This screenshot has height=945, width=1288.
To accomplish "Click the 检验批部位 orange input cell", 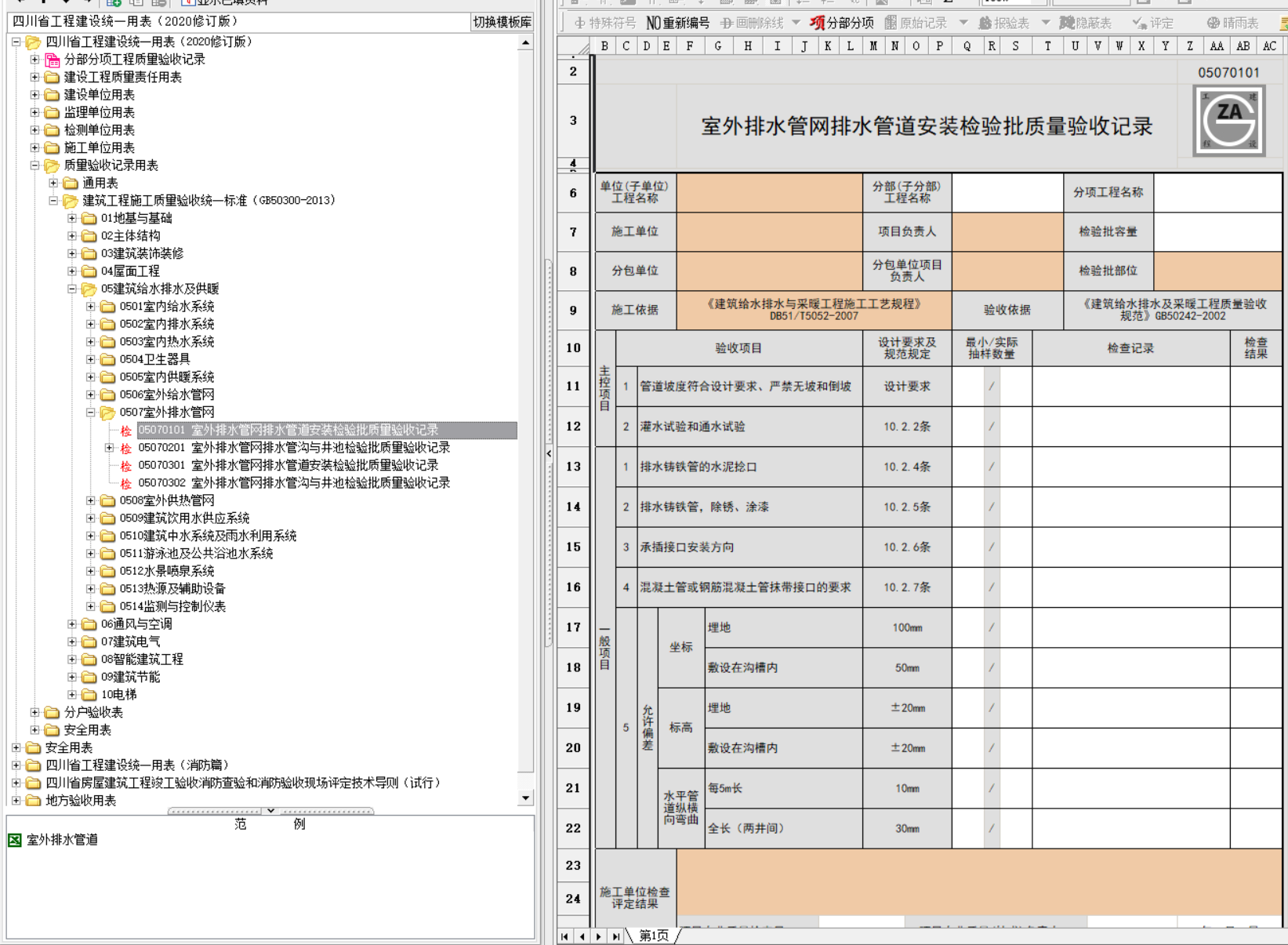I will point(1218,271).
